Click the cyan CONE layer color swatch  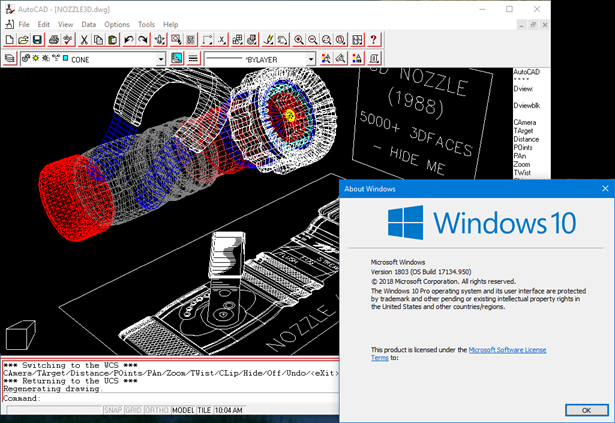click(x=66, y=58)
